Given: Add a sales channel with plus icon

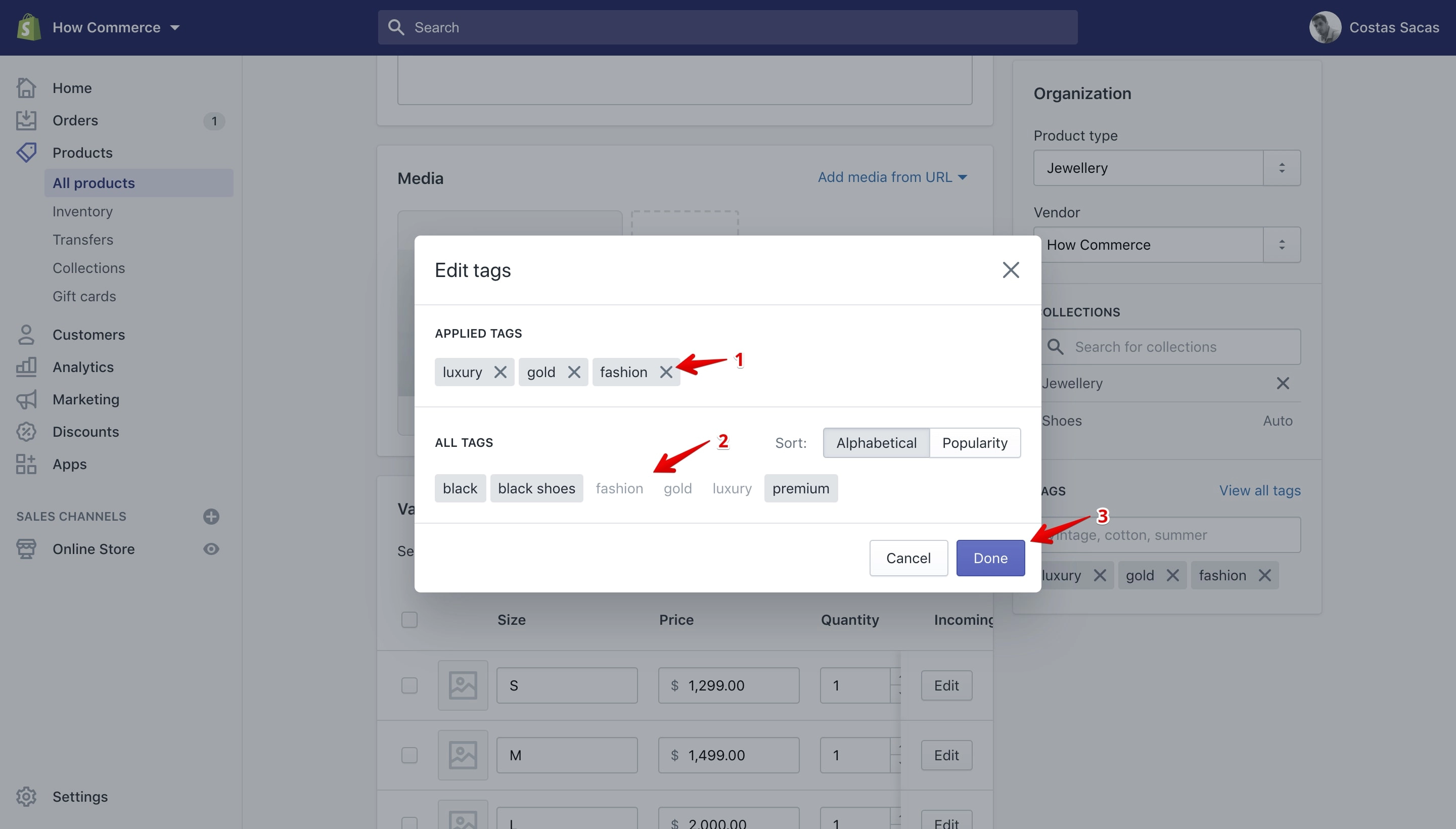Looking at the screenshot, I should coord(211,517).
